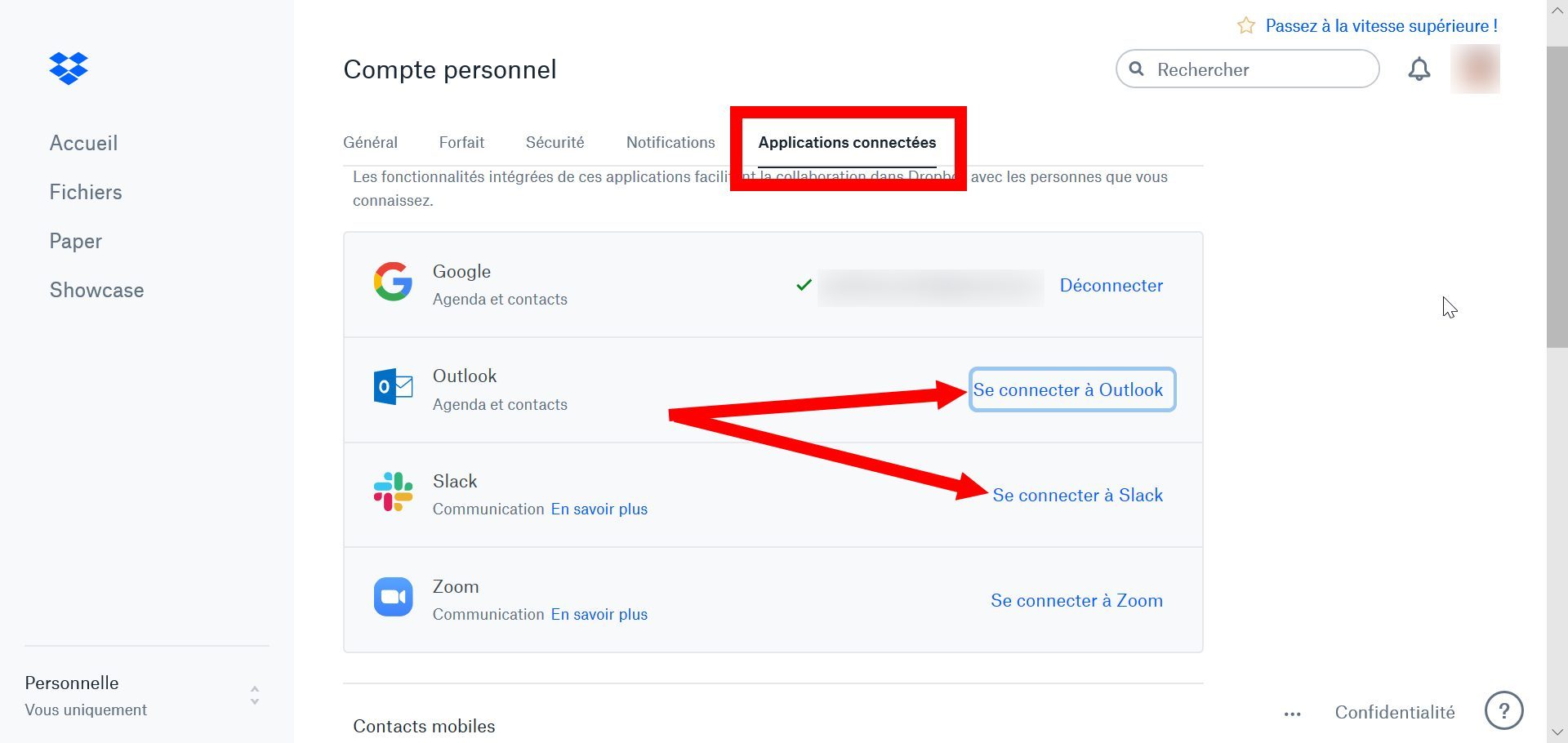Open the notifications bell icon

(1419, 69)
